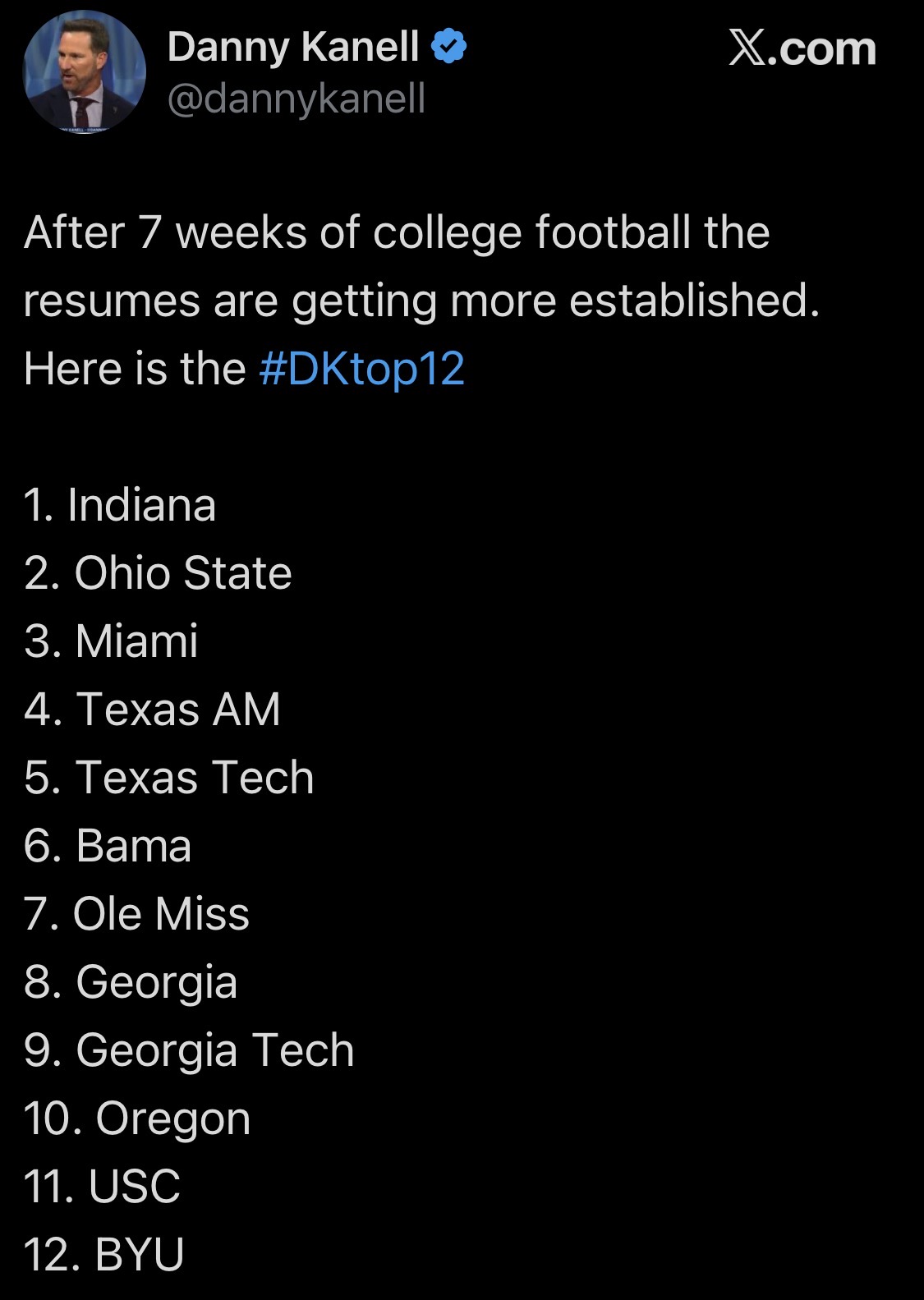The image size is (924, 1300).
Task: Select the "2. Ohio State" entry
Action: coord(158,572)
